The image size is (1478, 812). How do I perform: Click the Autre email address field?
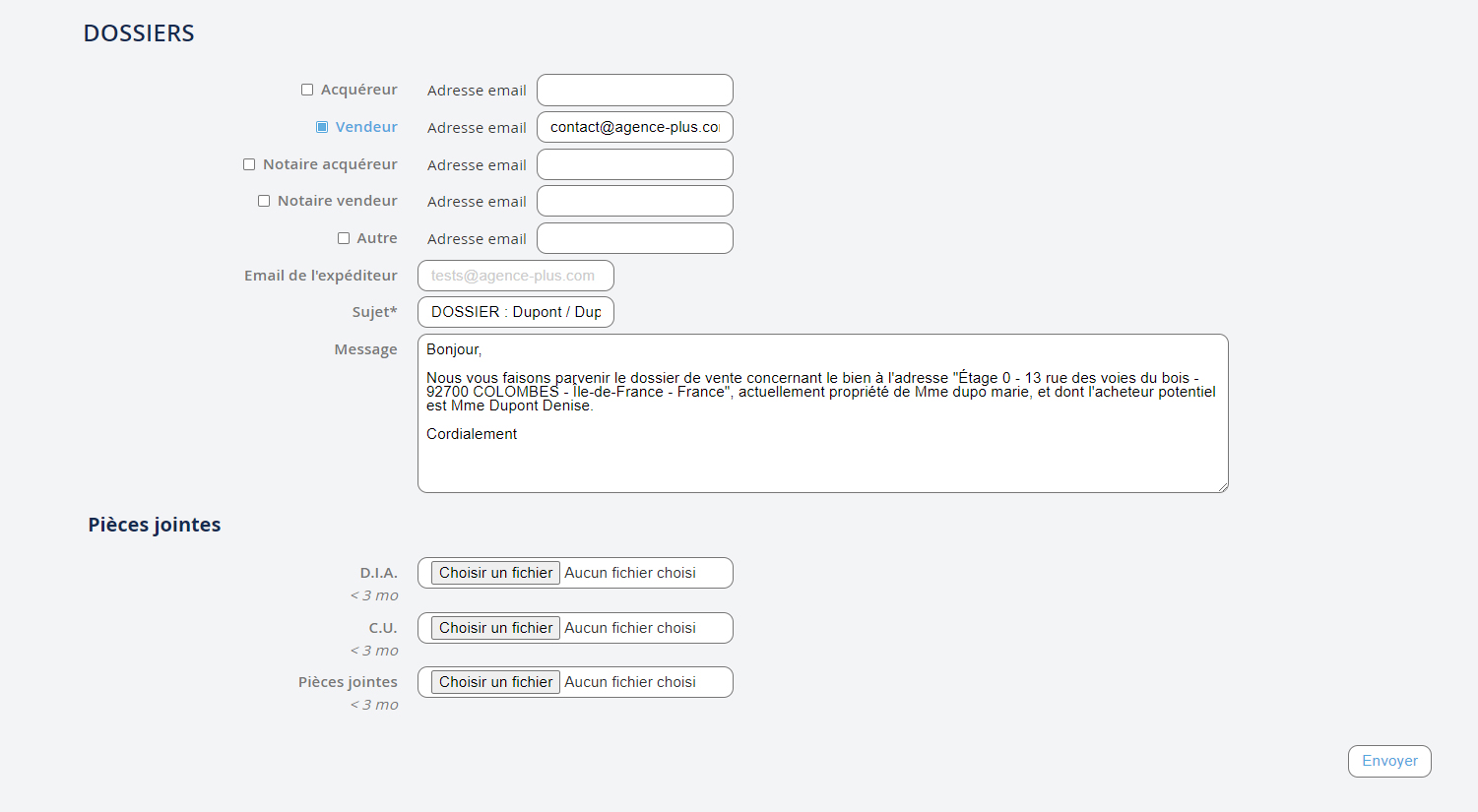click(x=634, y=238)
